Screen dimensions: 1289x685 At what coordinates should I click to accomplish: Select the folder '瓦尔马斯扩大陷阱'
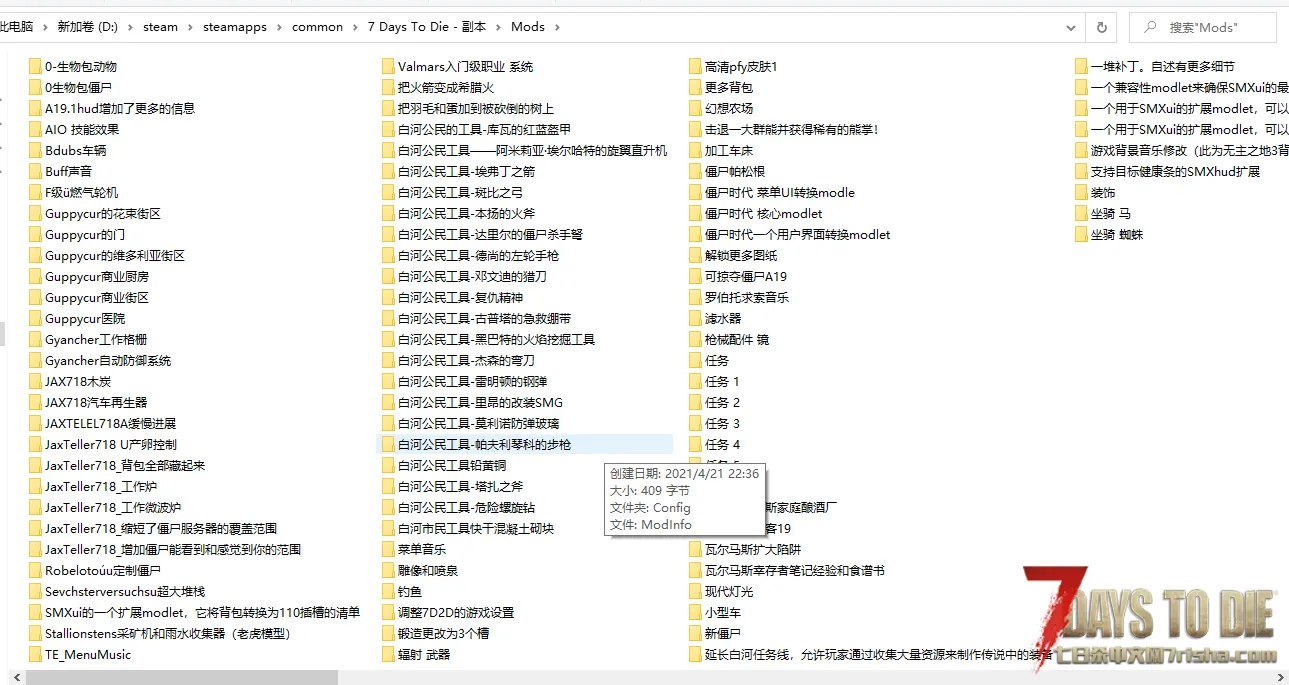pyautogui.click(x=745, y=550)
